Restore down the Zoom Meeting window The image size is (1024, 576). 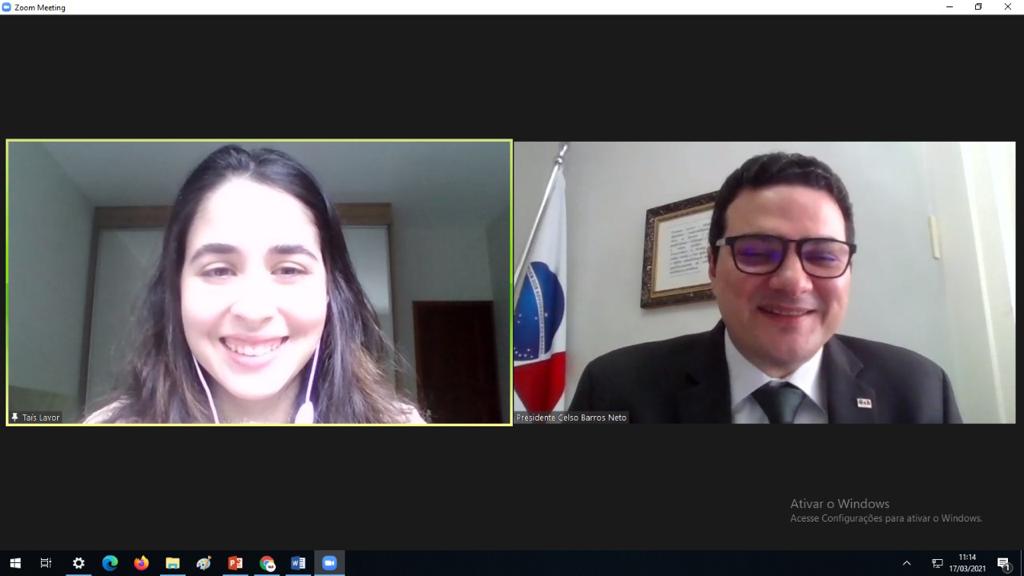pyautogui.click(x=978, y=7)
